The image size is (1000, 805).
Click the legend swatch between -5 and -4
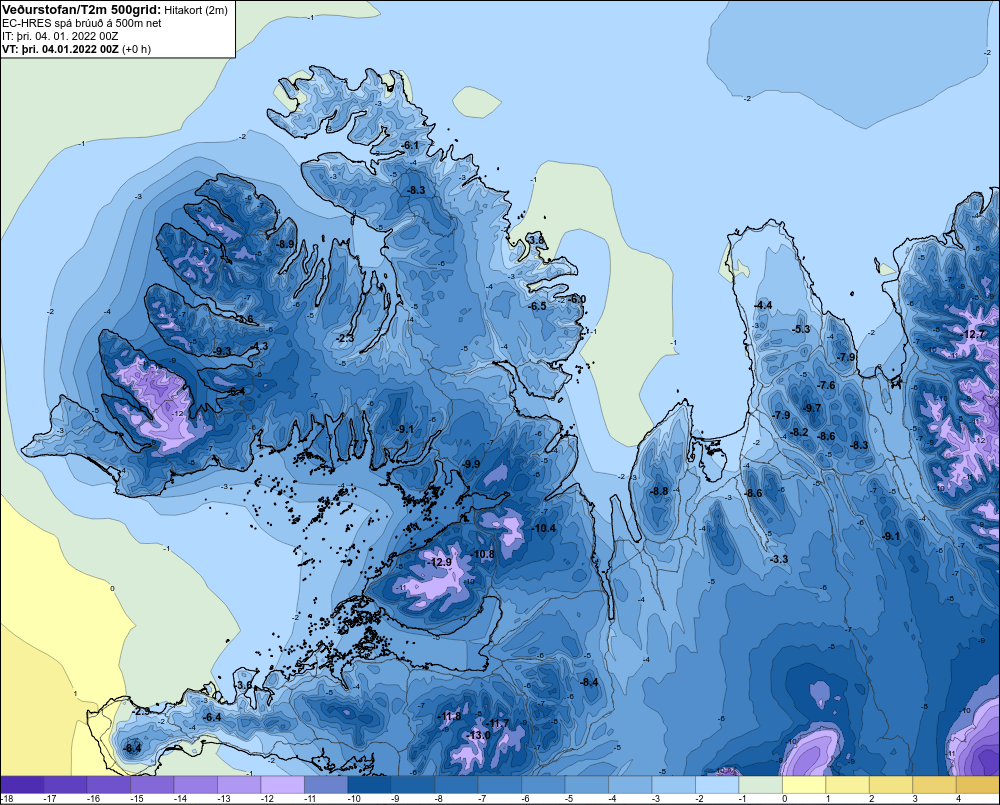pyautogui.click(x=586, y=785)
